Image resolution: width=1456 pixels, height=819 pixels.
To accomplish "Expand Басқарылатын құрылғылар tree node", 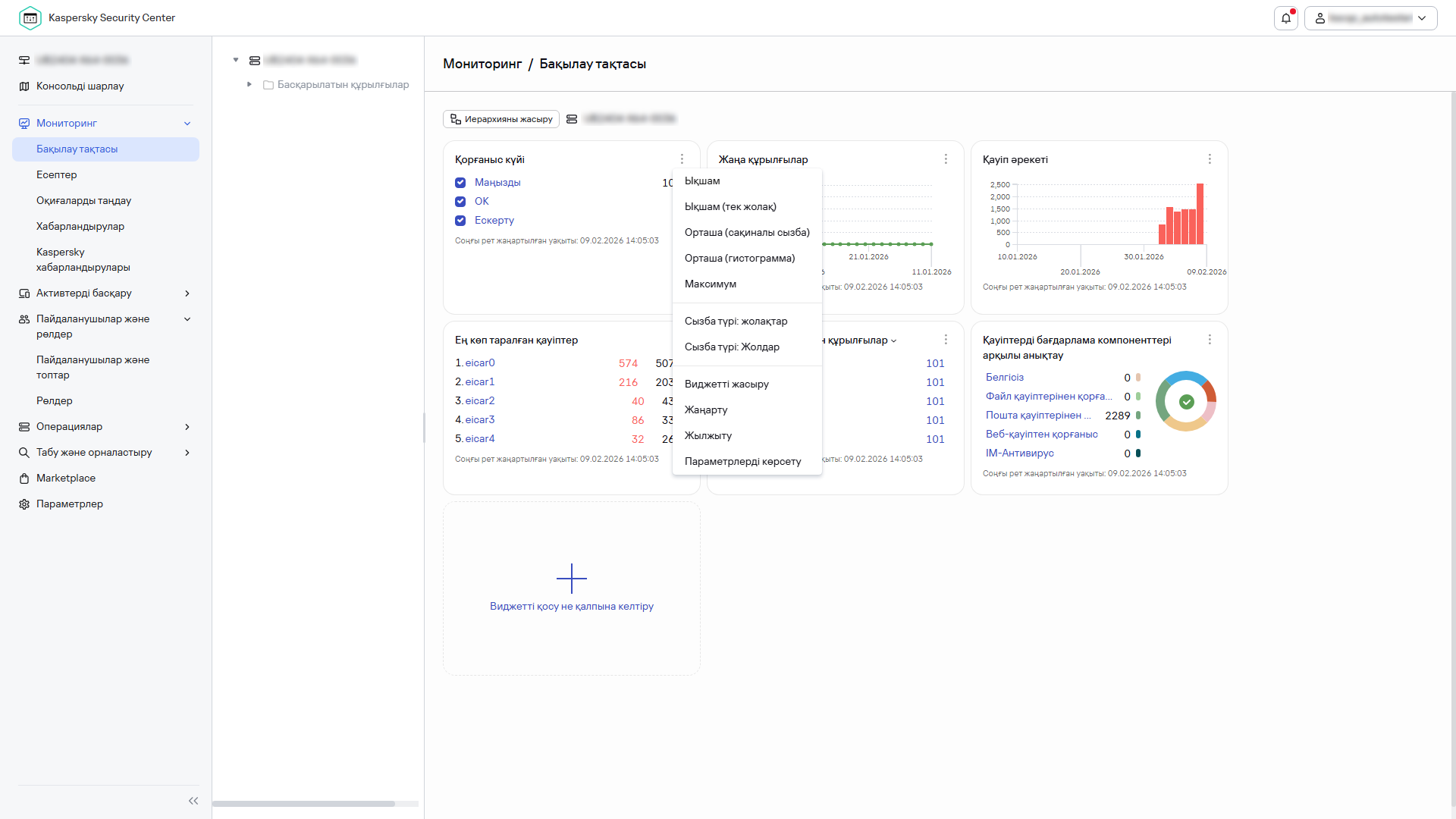I will [x=249, y=85].
